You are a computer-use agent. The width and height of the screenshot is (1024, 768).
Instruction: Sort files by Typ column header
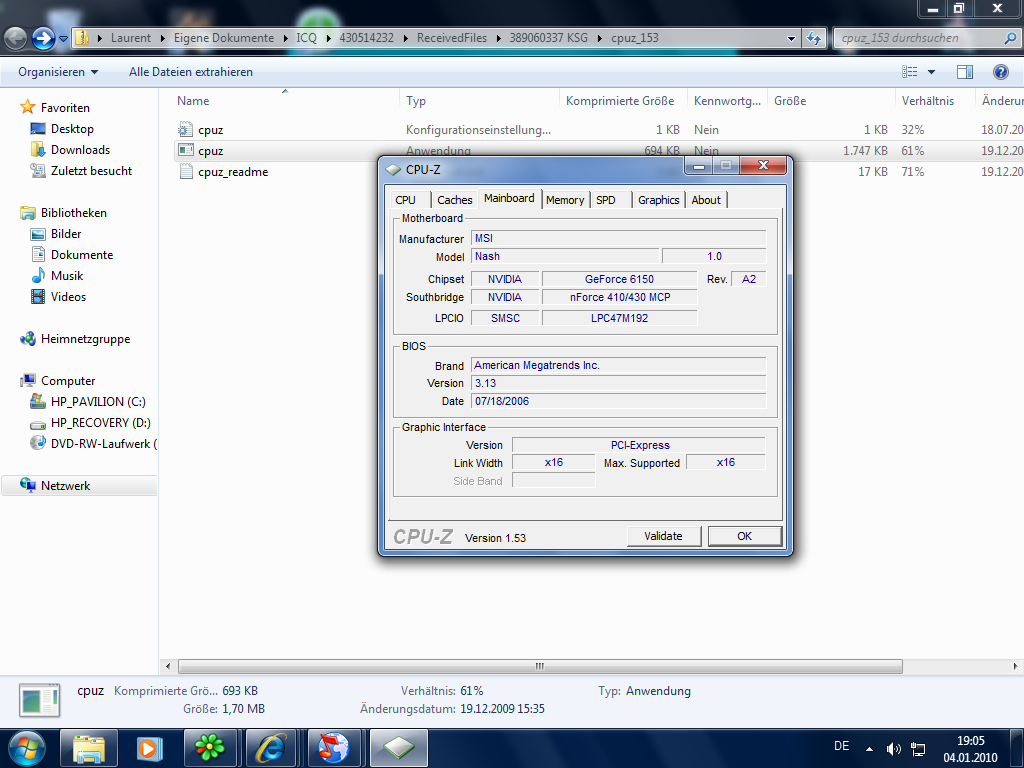[x=416, y=101]
